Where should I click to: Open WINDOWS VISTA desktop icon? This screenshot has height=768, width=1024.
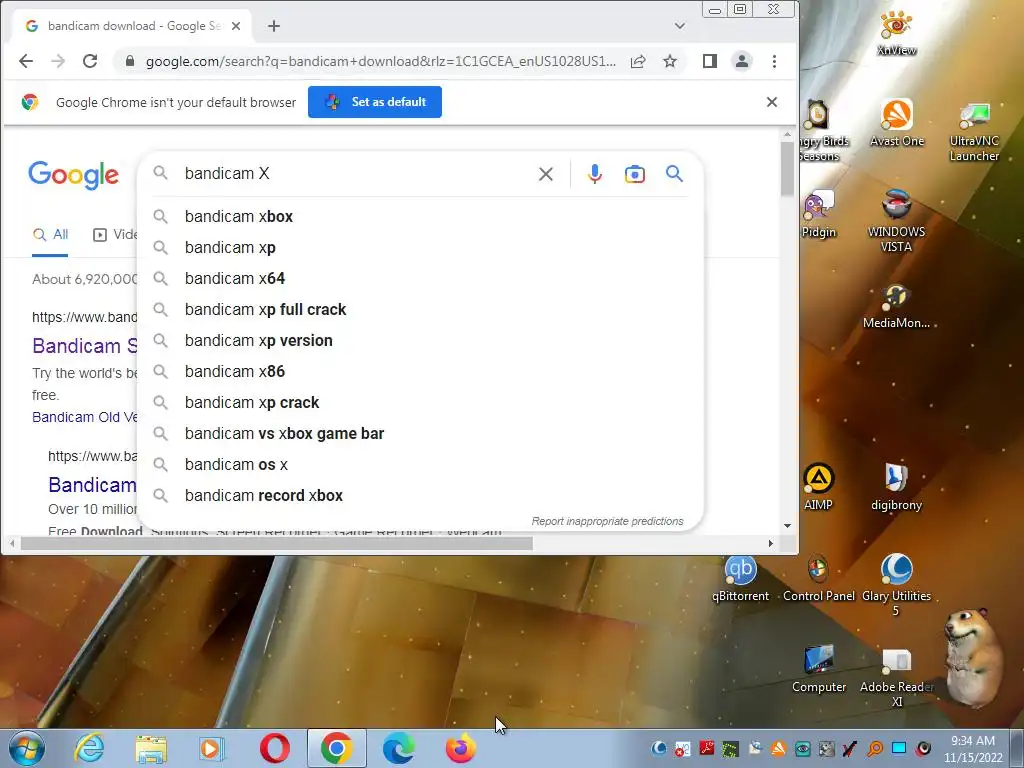click(896, 221)
